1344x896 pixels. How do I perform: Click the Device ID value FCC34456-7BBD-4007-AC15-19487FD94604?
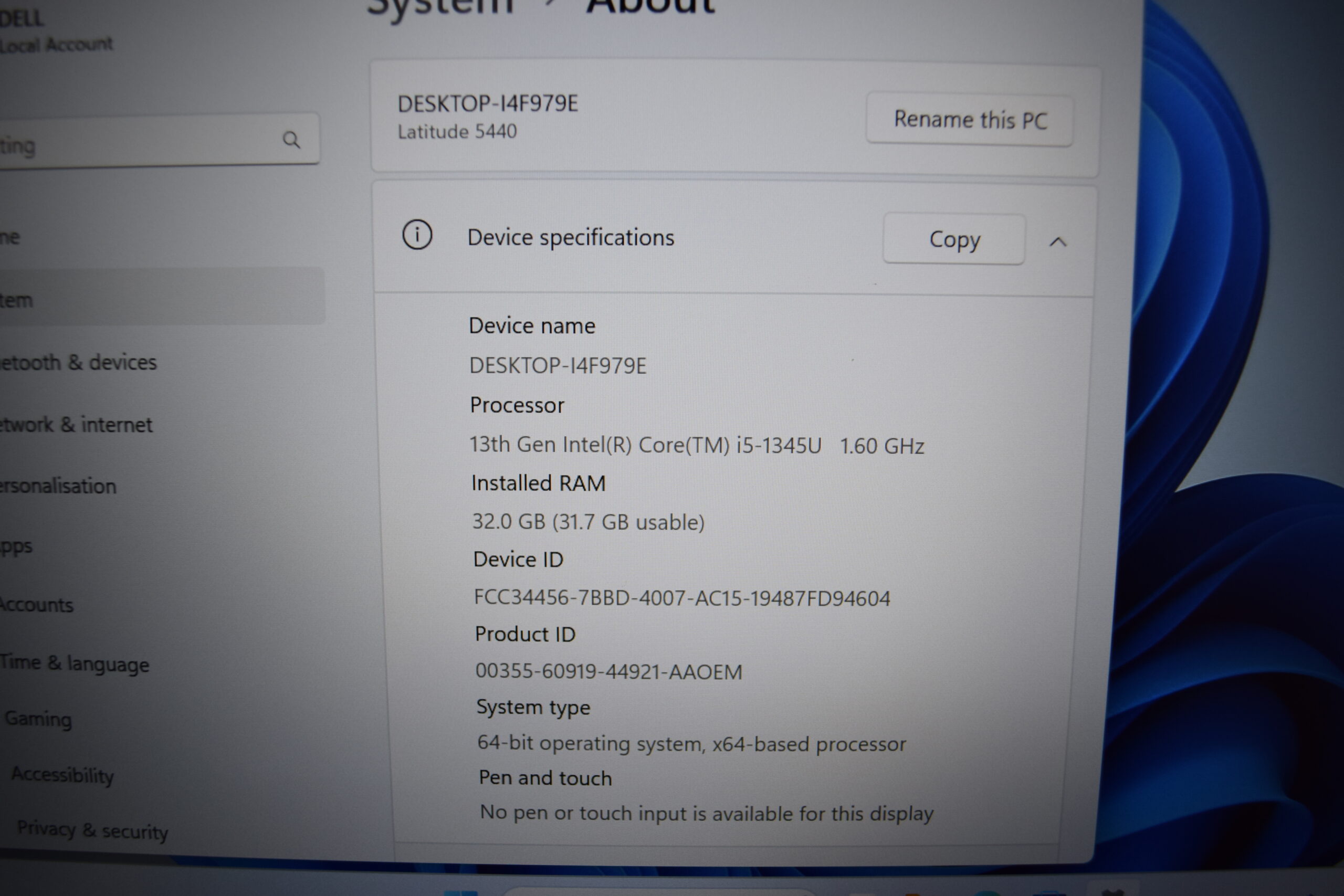tap(682, 598)
